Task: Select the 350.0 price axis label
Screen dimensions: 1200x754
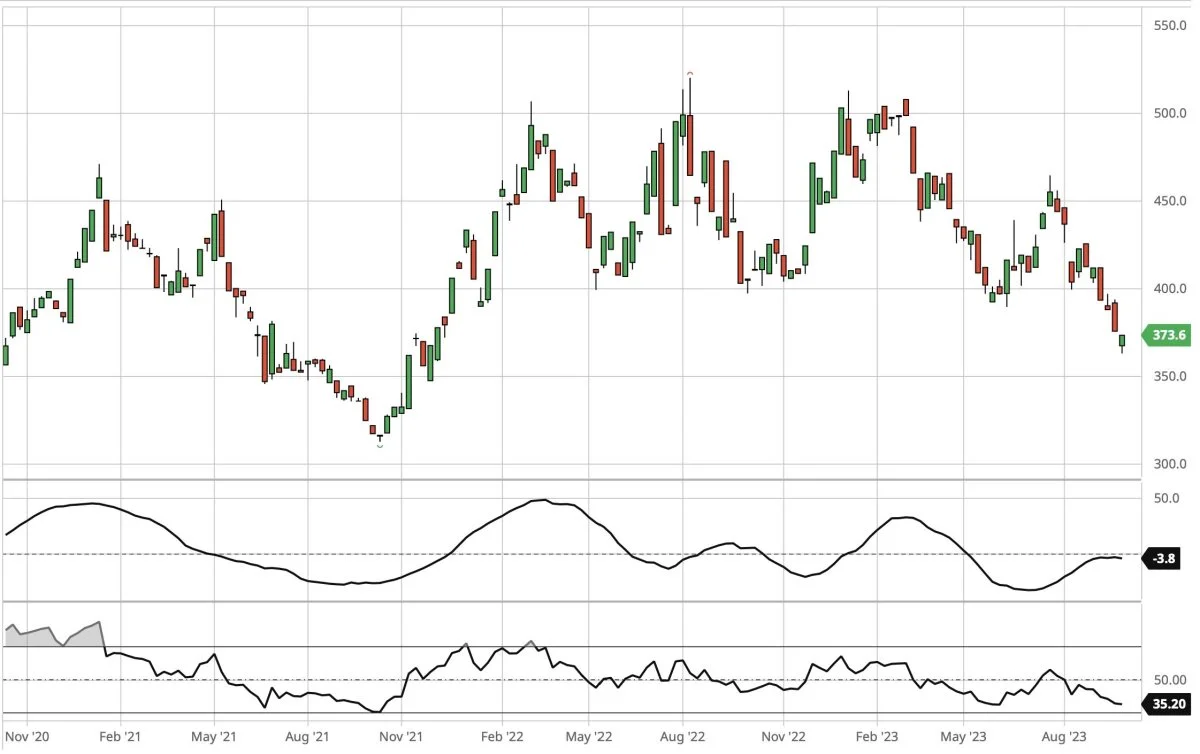Action: [x=1168, y=377]
